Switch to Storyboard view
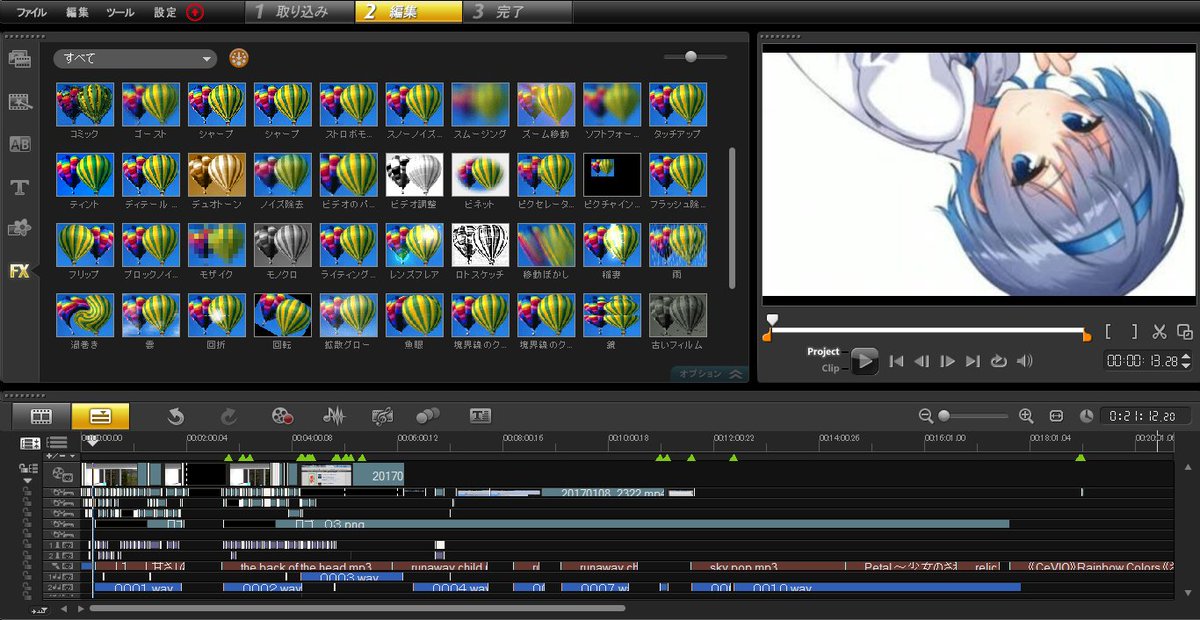Image resolution: width=1200 pixels, height=620 pixels. [41, 416]
